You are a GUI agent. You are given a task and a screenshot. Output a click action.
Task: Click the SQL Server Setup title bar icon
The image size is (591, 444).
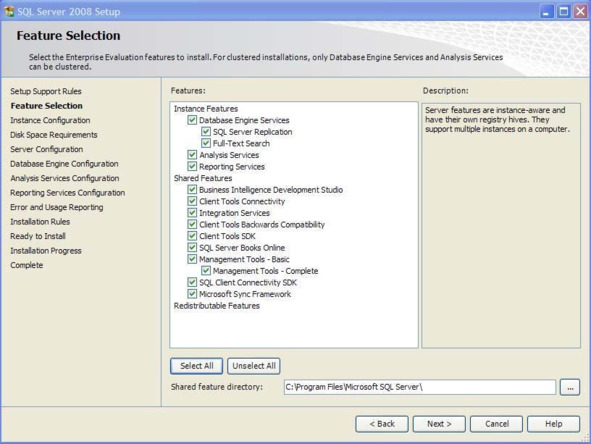click(9, 11)
